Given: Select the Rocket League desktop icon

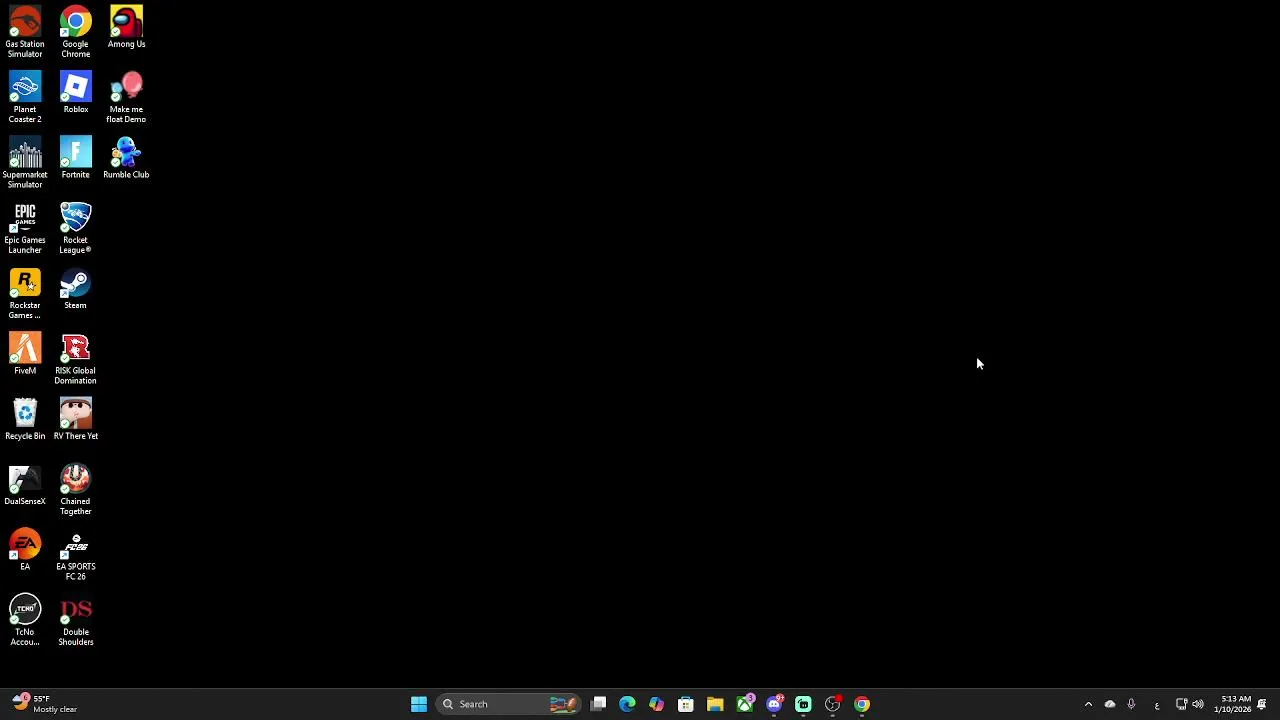Looking at the screenshot, I should click(x=75, y=228).
